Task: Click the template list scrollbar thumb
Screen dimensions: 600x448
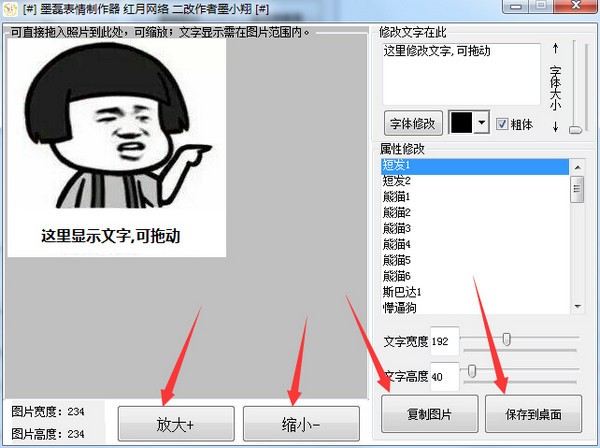Action: pyautogui.click(x=577, y=189)
